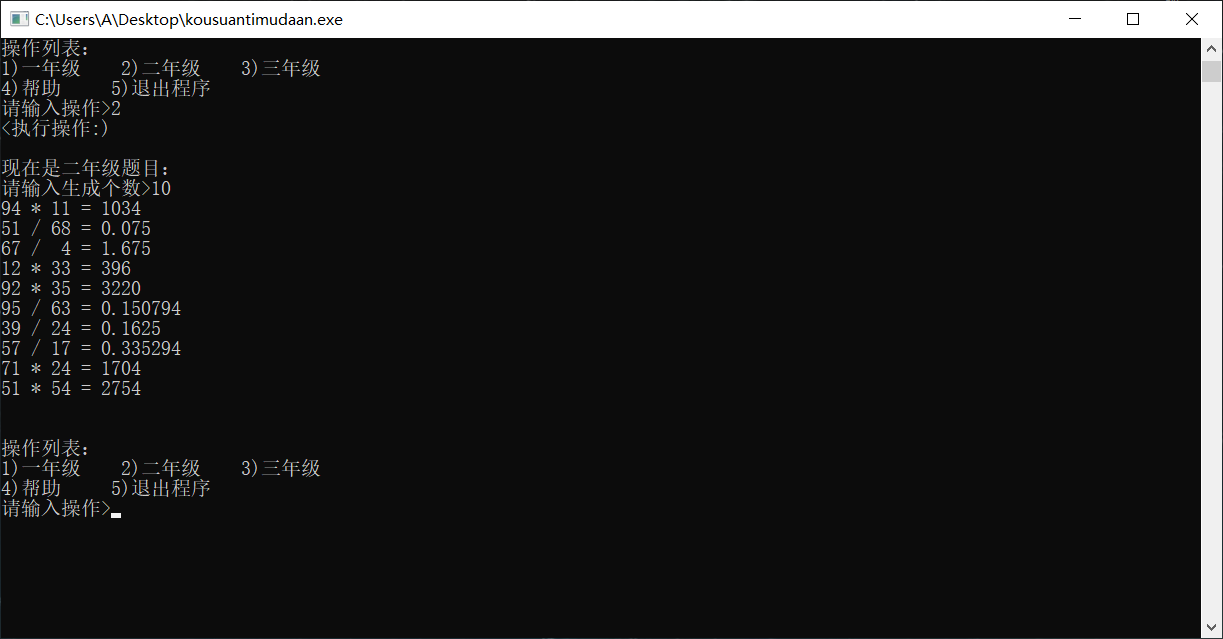The image size is (1223, 639).
Task: Click '1)一年级' in the top menu list
Action: pyautogui.click(x=41, y=69)
